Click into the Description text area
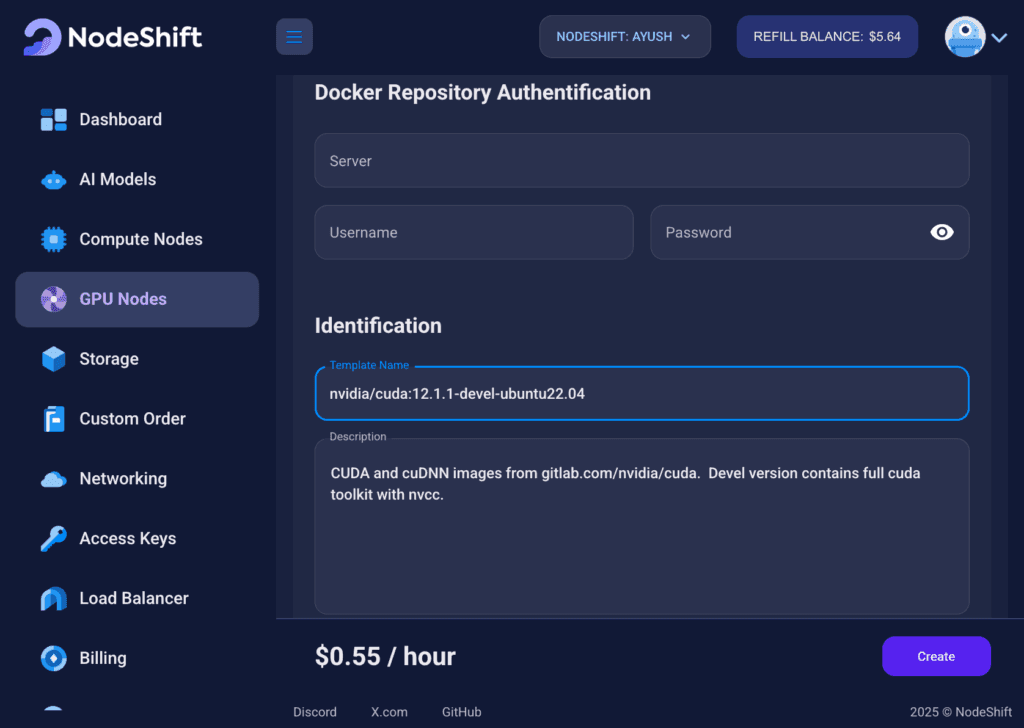The image size is (1024, 728). click(641, 526)
